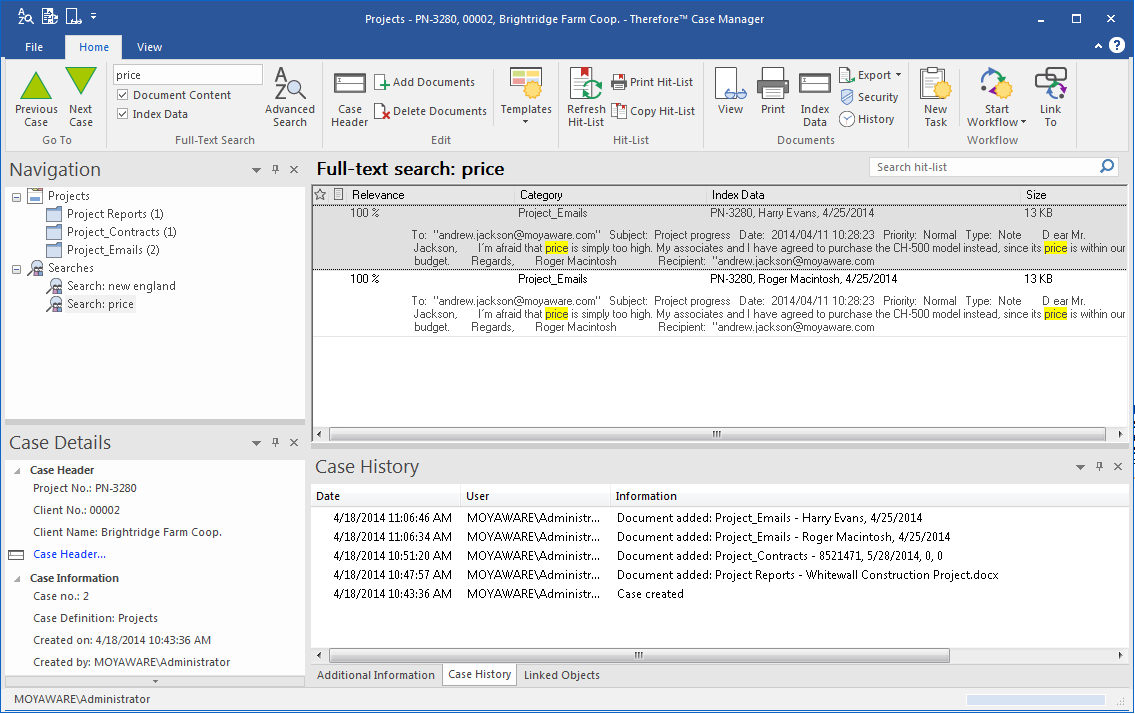Open document Security settings
The width and height of the screenshot is (1135, 714).
869,97
